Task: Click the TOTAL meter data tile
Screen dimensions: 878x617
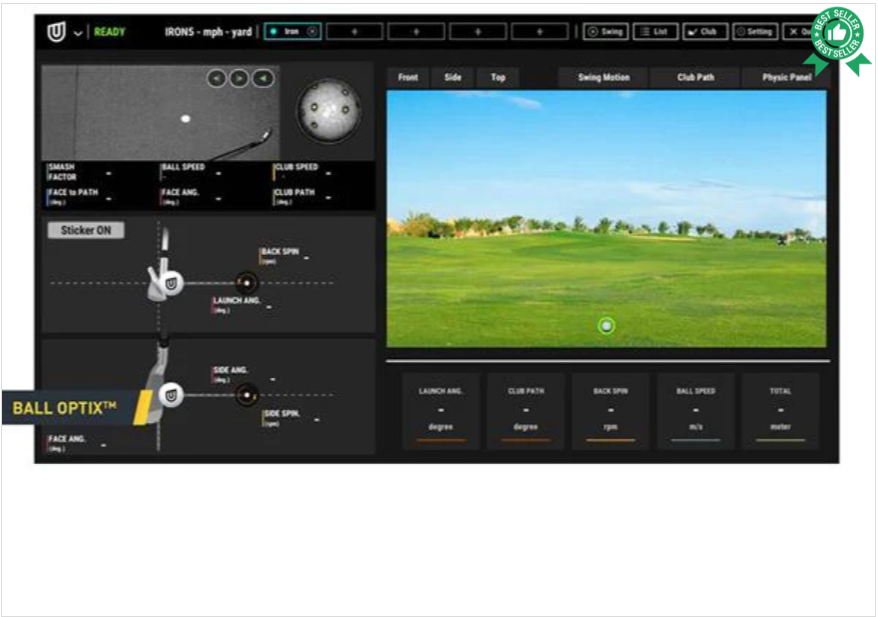Action: point(780,411)
